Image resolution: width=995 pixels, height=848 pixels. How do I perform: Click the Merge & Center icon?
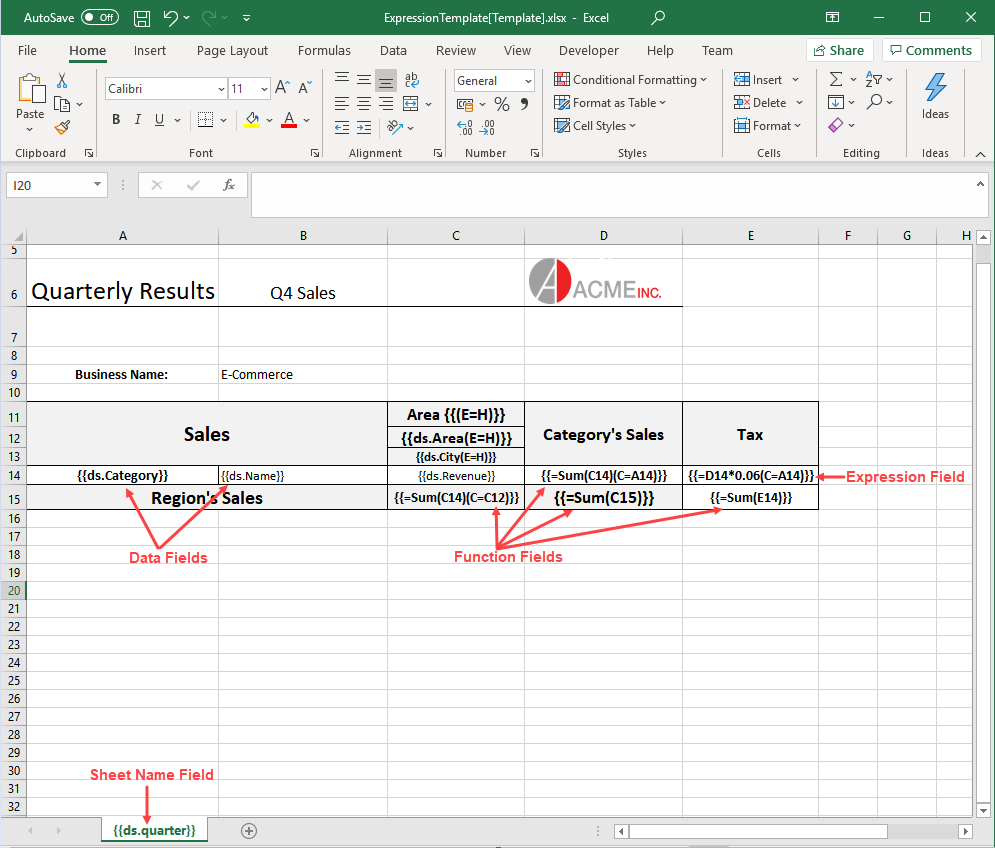coord(411,103)
